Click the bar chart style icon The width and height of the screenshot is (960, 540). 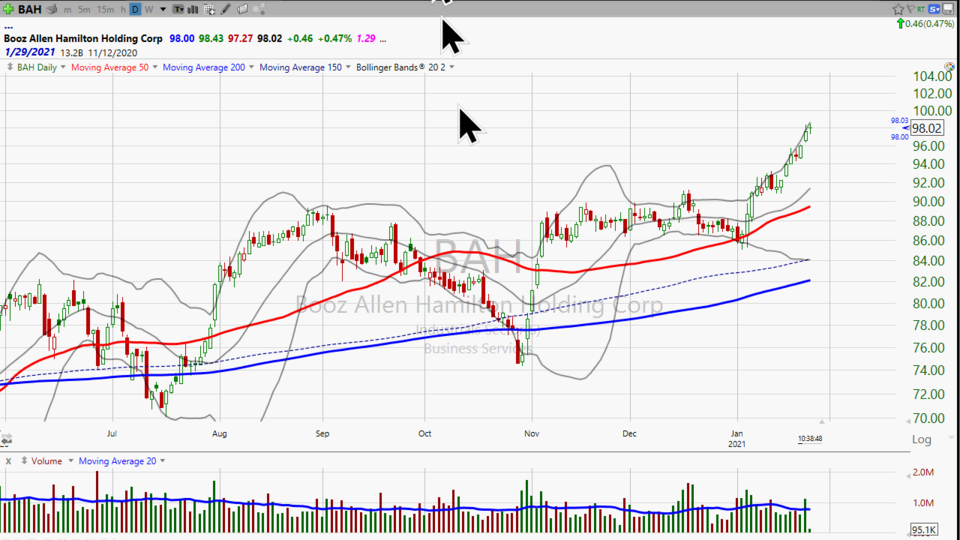[x=193, y=10]
